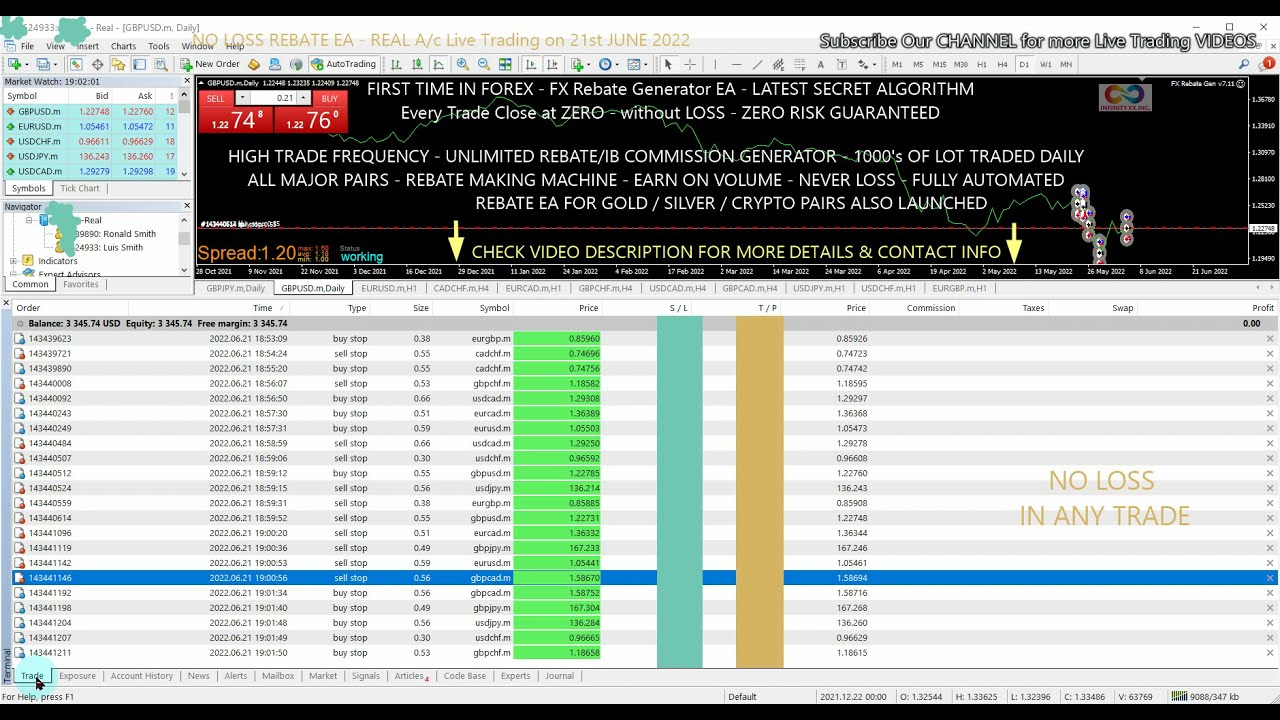Image resolution: width=1280 pixels, height=720 pixels.
Task: Zoom out on the chart
Action: pos(484,64)
